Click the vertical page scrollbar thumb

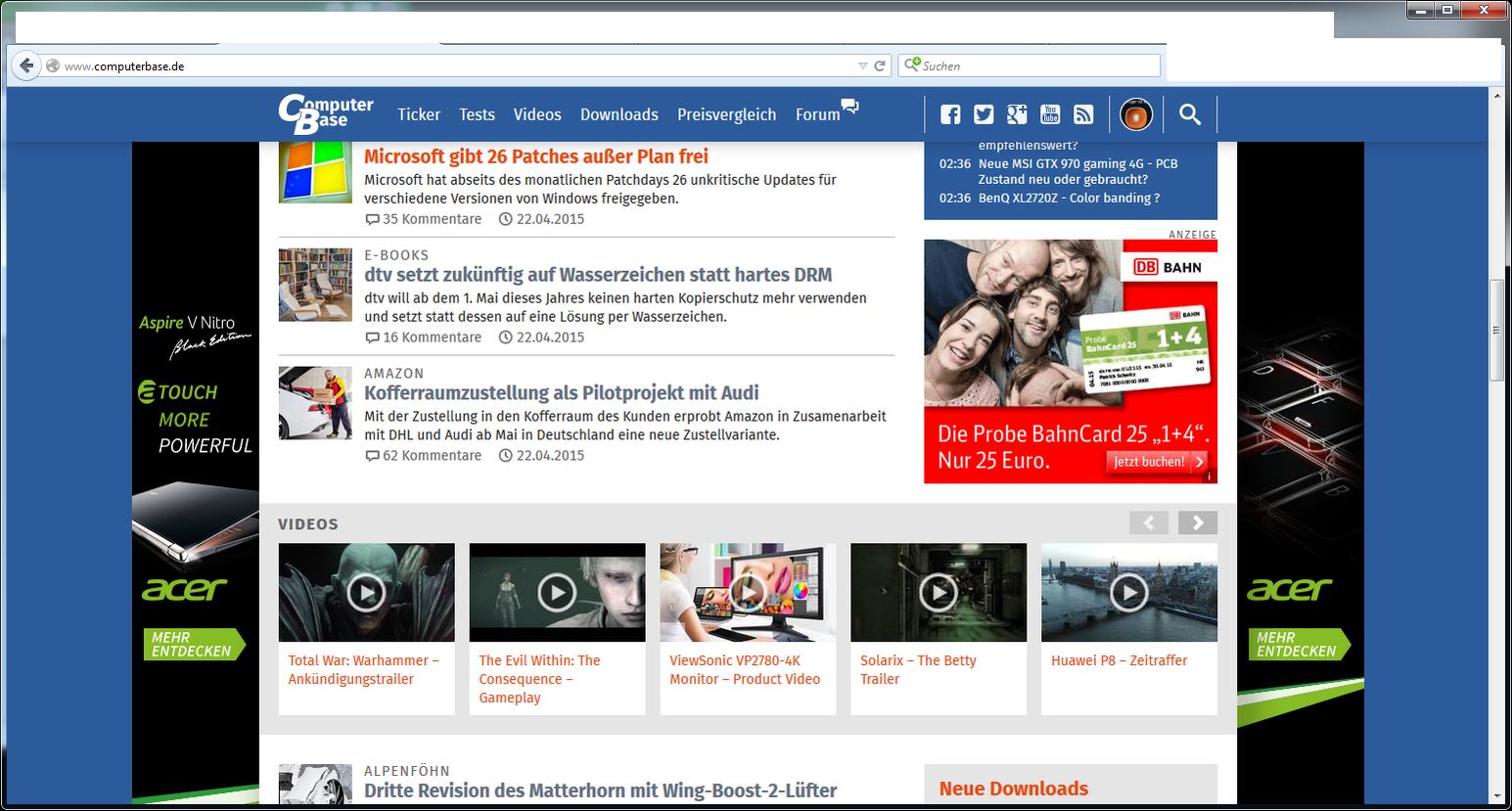pos(1496,331)
